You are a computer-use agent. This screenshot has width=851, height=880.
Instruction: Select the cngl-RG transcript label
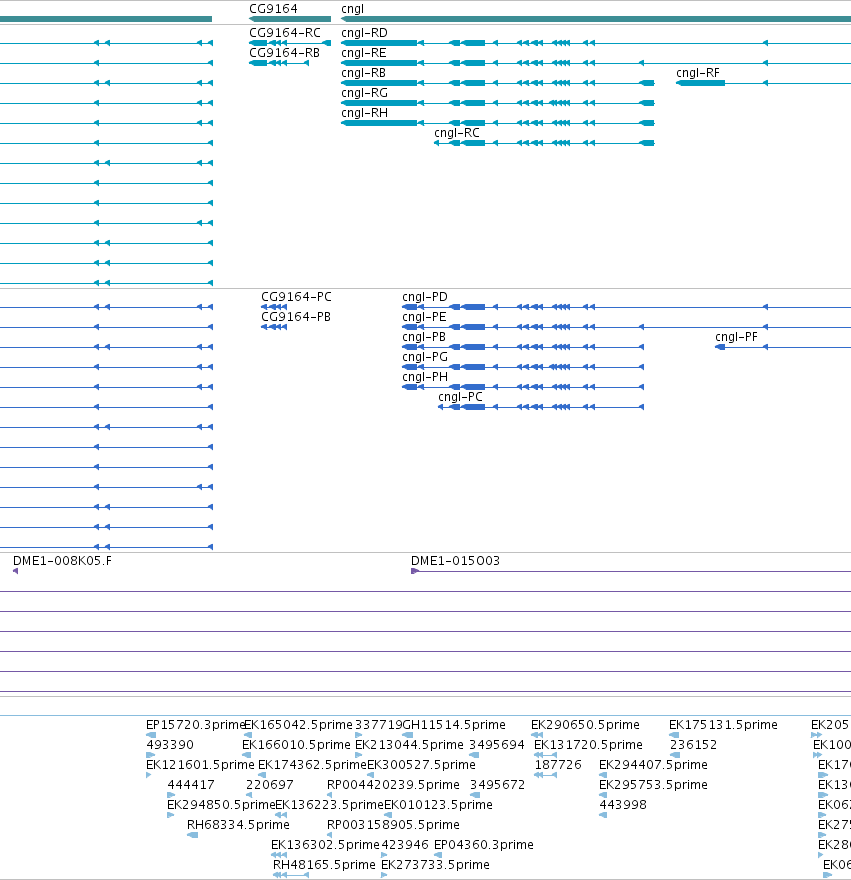click(364, 93)
